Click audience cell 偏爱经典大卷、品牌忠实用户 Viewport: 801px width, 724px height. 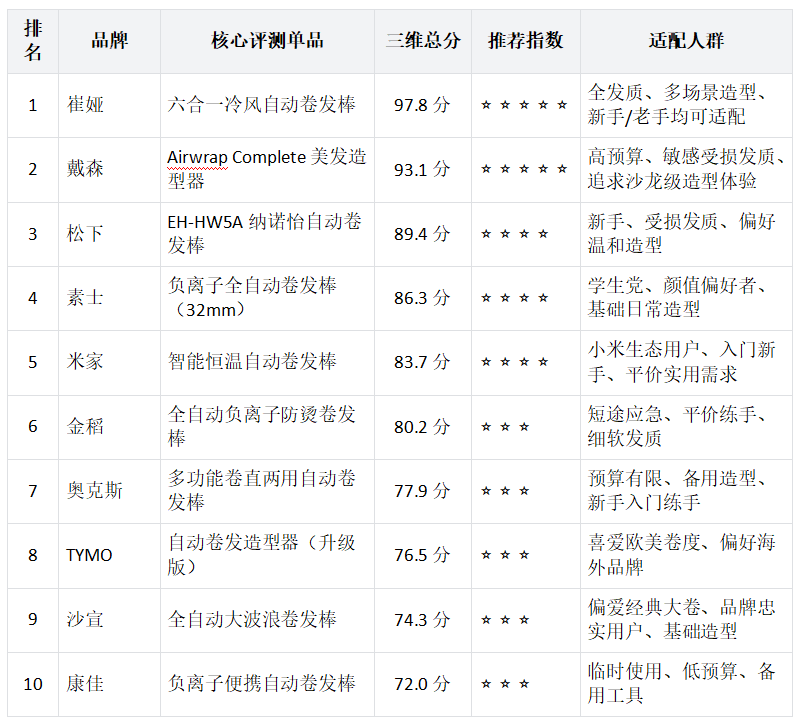pyautogui.click(x=686, y=620)
